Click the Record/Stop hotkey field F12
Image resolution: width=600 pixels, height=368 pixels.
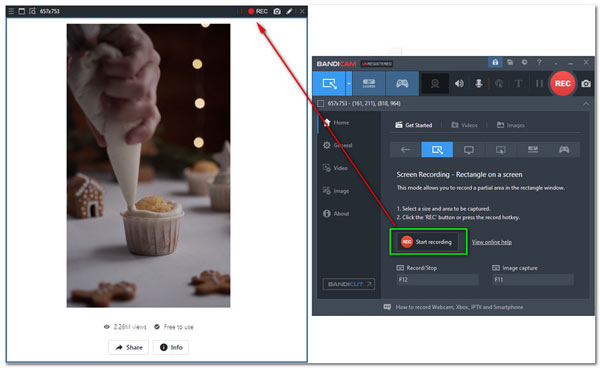(437, 280)
